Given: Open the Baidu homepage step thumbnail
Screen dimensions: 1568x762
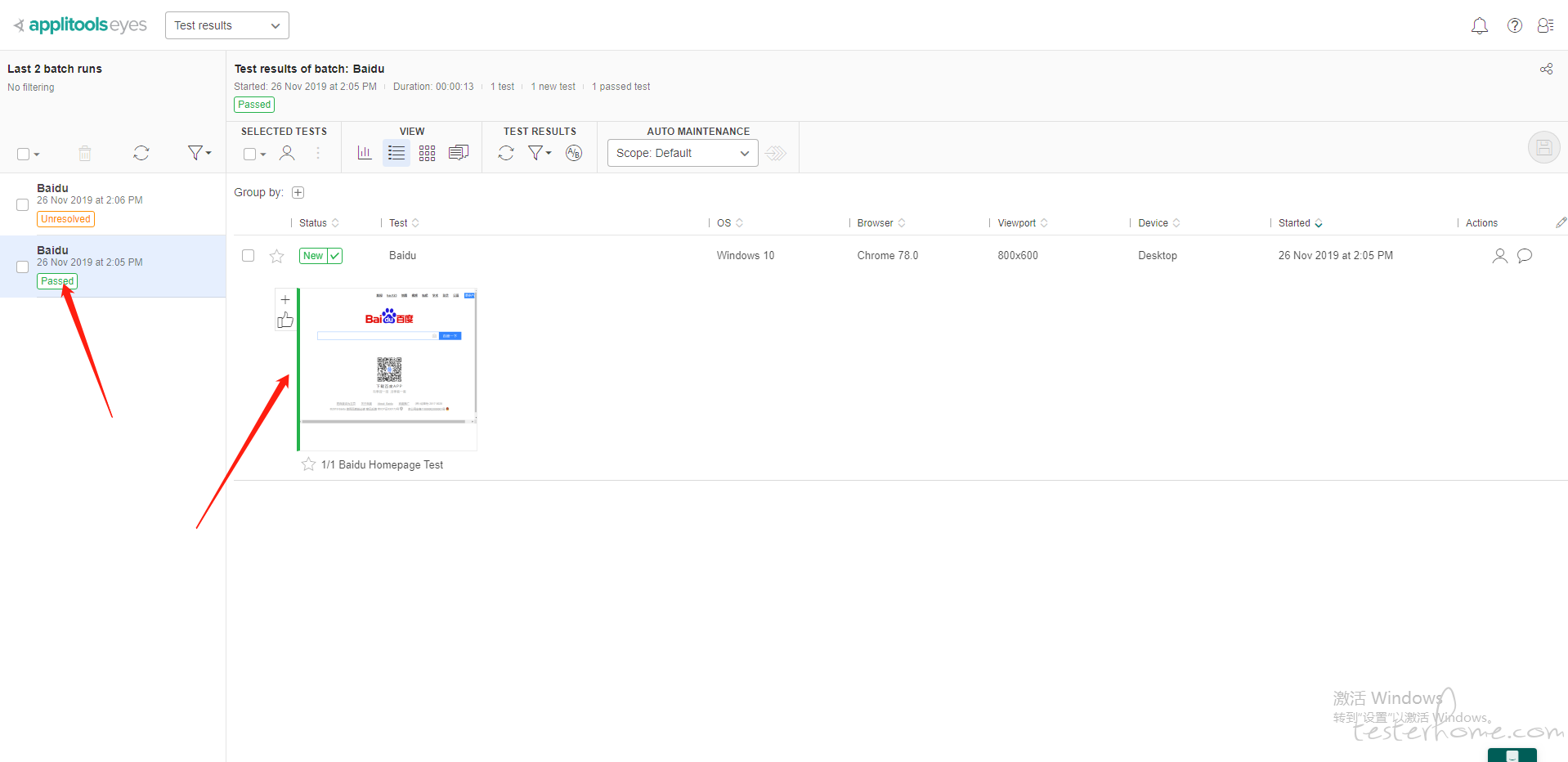Looking at the screenshot, I should (x=388, y=370).
